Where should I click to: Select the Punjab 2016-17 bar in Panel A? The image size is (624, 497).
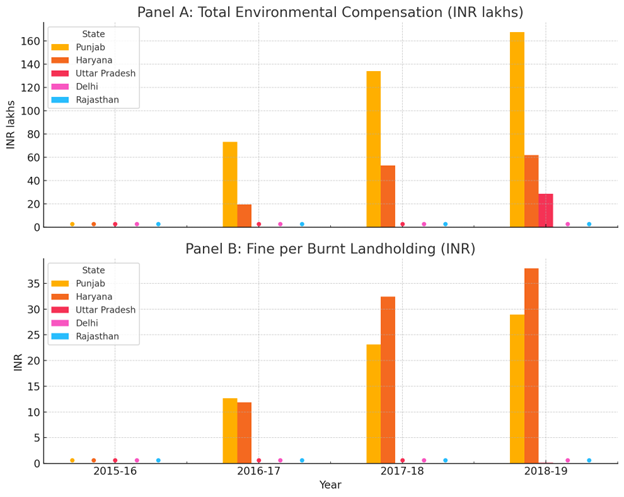[x=230, y=184]
